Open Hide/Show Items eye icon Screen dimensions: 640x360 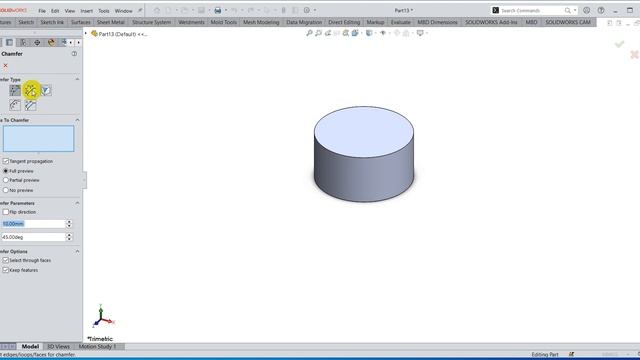[383, 33]
